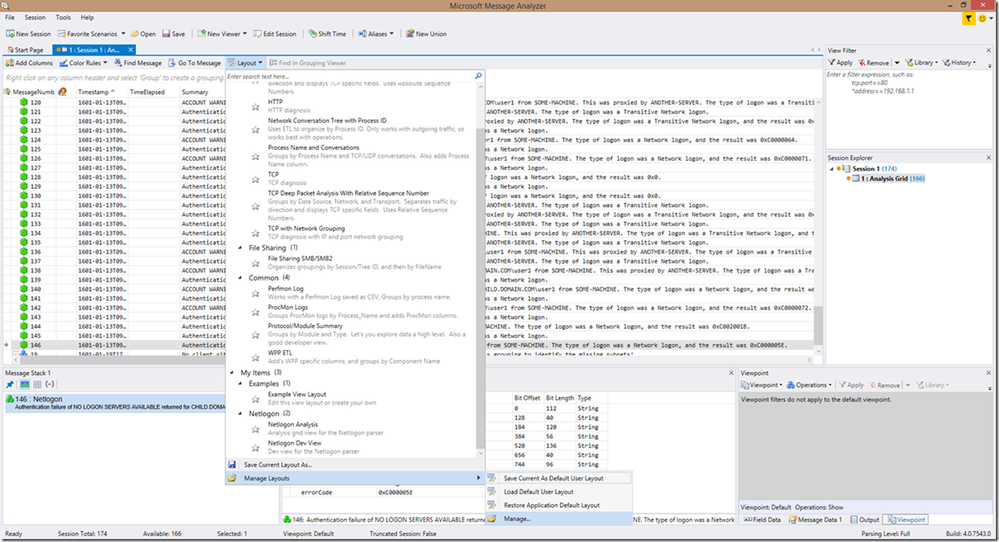The height and width of the screenshot is (542, 999).
Task: Switch to the Output tab
Action: (x=865, y=520)
